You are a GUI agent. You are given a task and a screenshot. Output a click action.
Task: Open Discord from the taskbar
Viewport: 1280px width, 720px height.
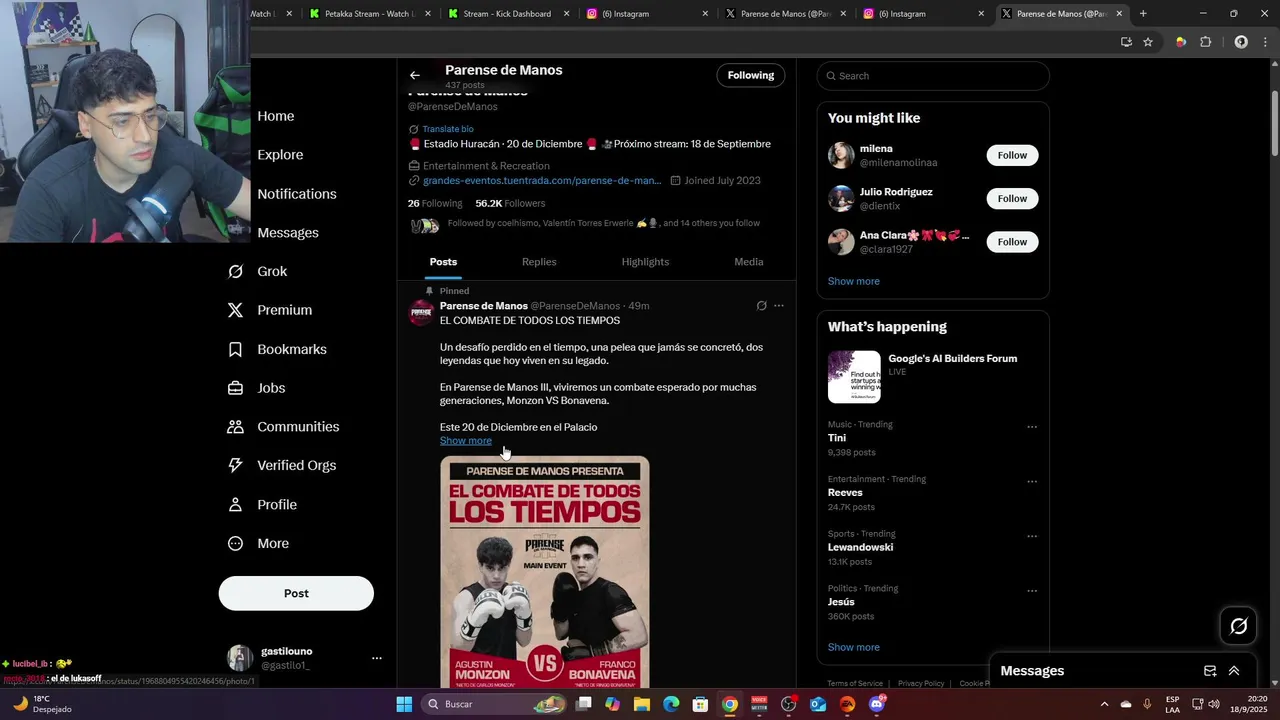[877, 704]
